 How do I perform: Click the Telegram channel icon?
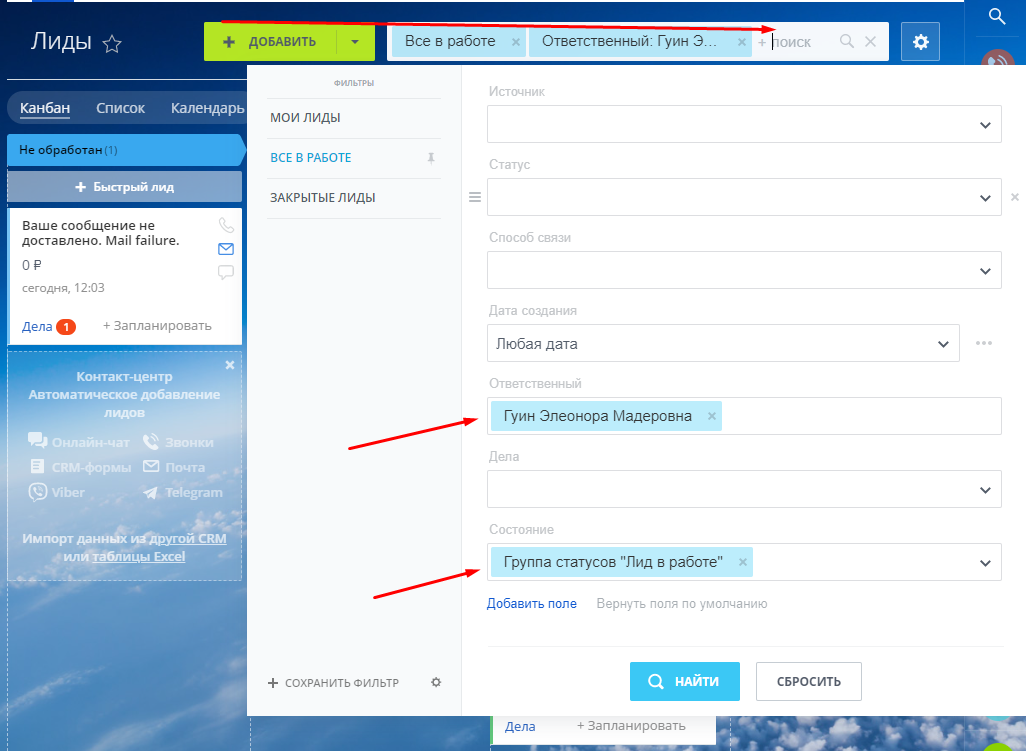(x=151, y=493)
